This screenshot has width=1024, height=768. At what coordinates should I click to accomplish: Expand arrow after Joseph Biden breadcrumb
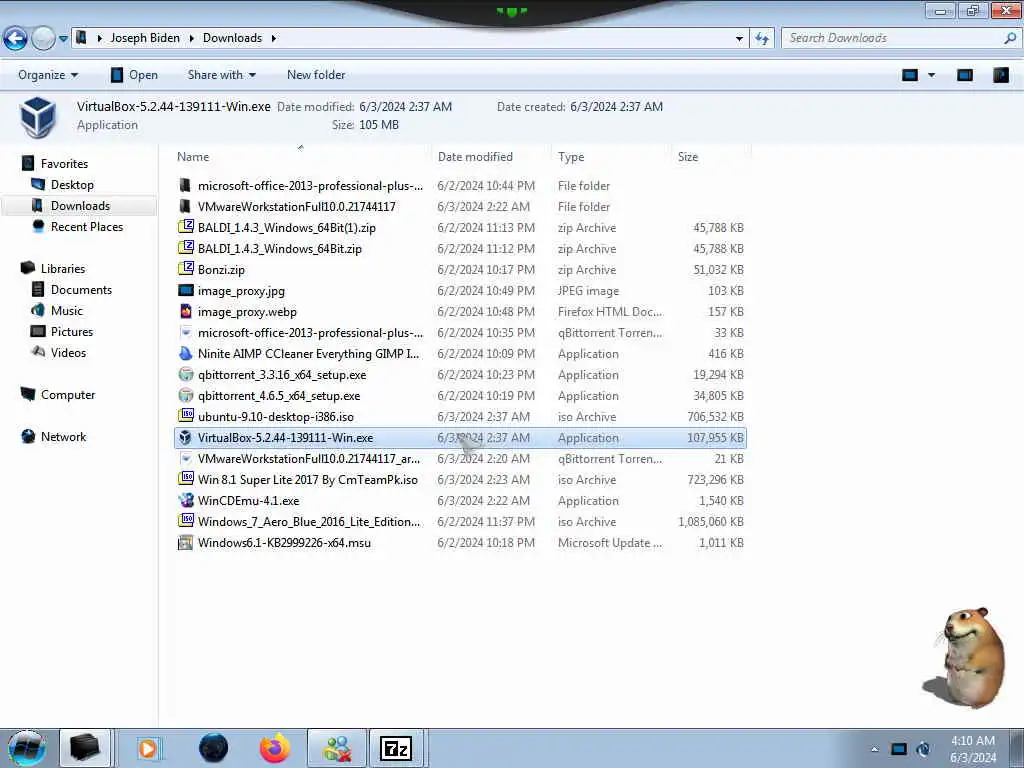(191, 39)
